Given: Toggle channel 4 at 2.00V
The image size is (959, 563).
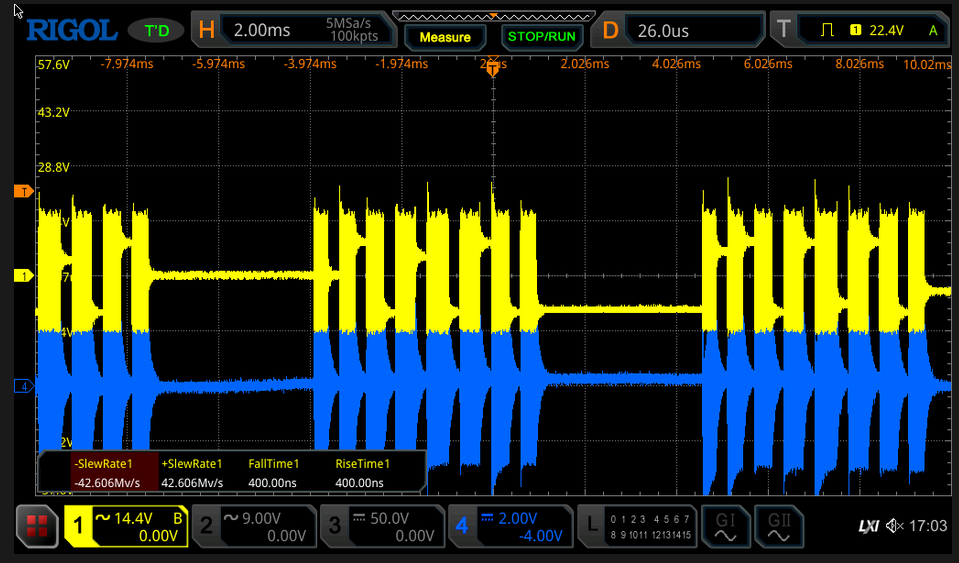Looking at the screenshot, I should [x=511, y=526].
